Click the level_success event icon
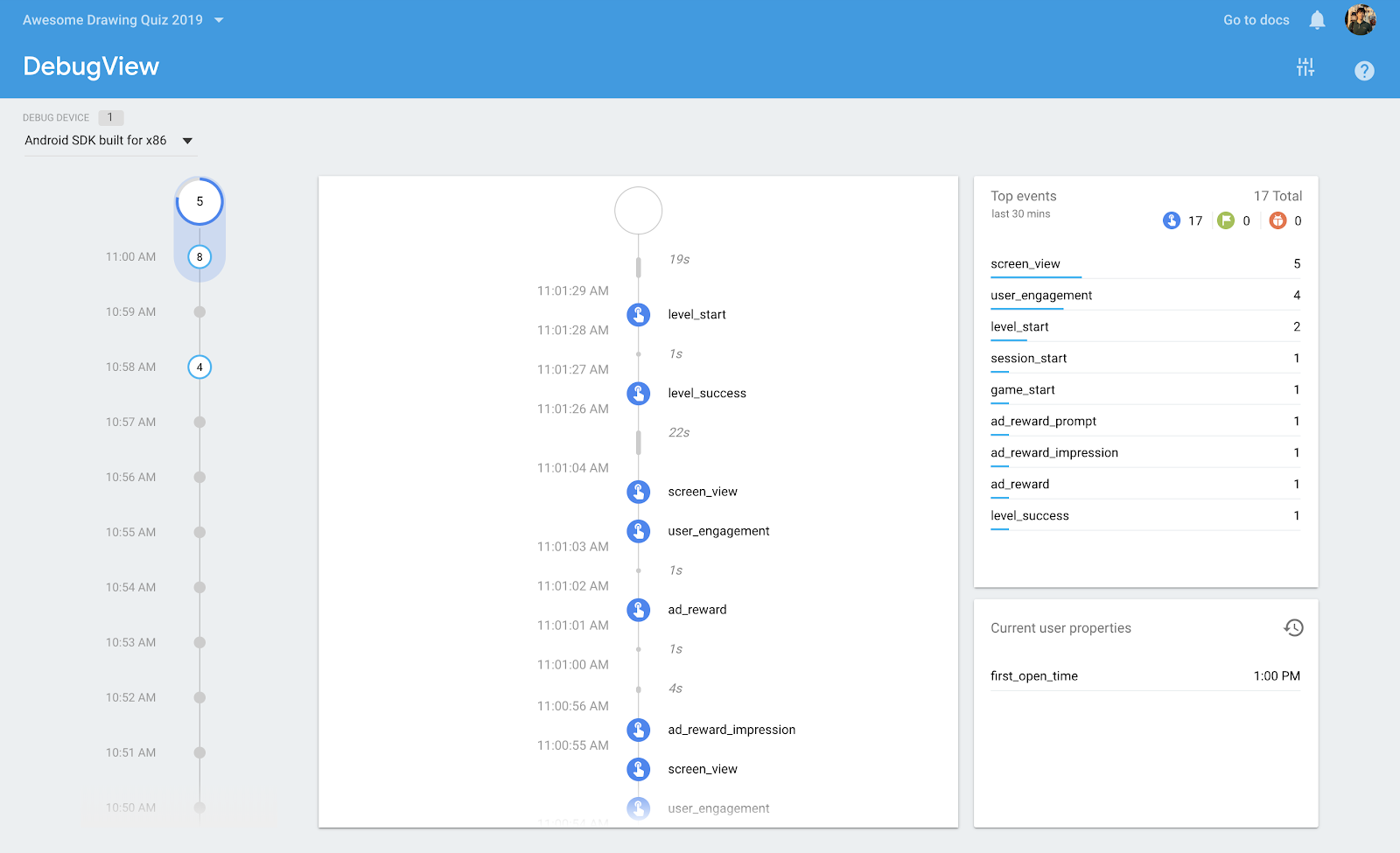Viewport: 1400px width, 853px height. (639, 394)
